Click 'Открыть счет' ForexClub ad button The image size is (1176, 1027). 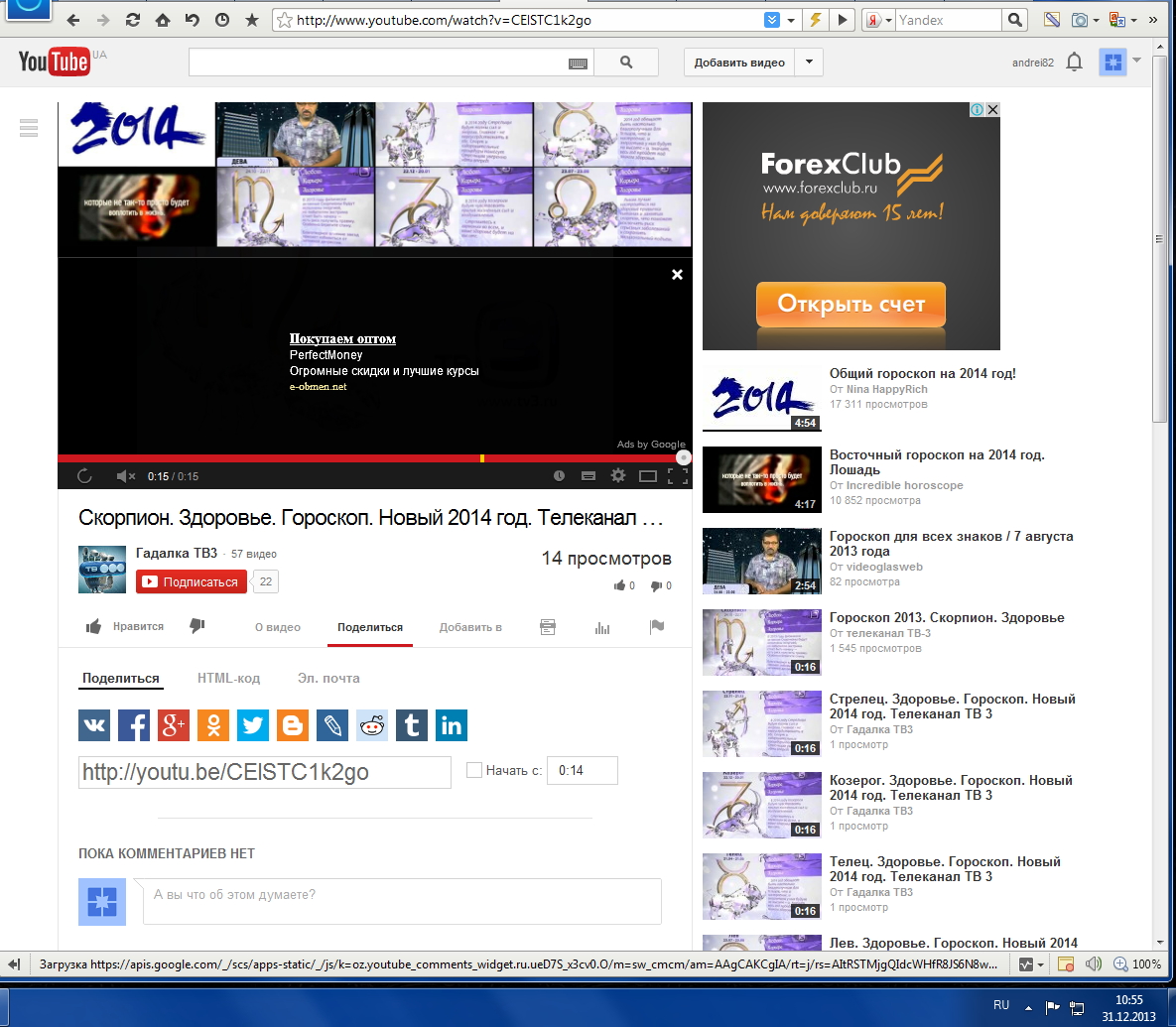(850, 304)
